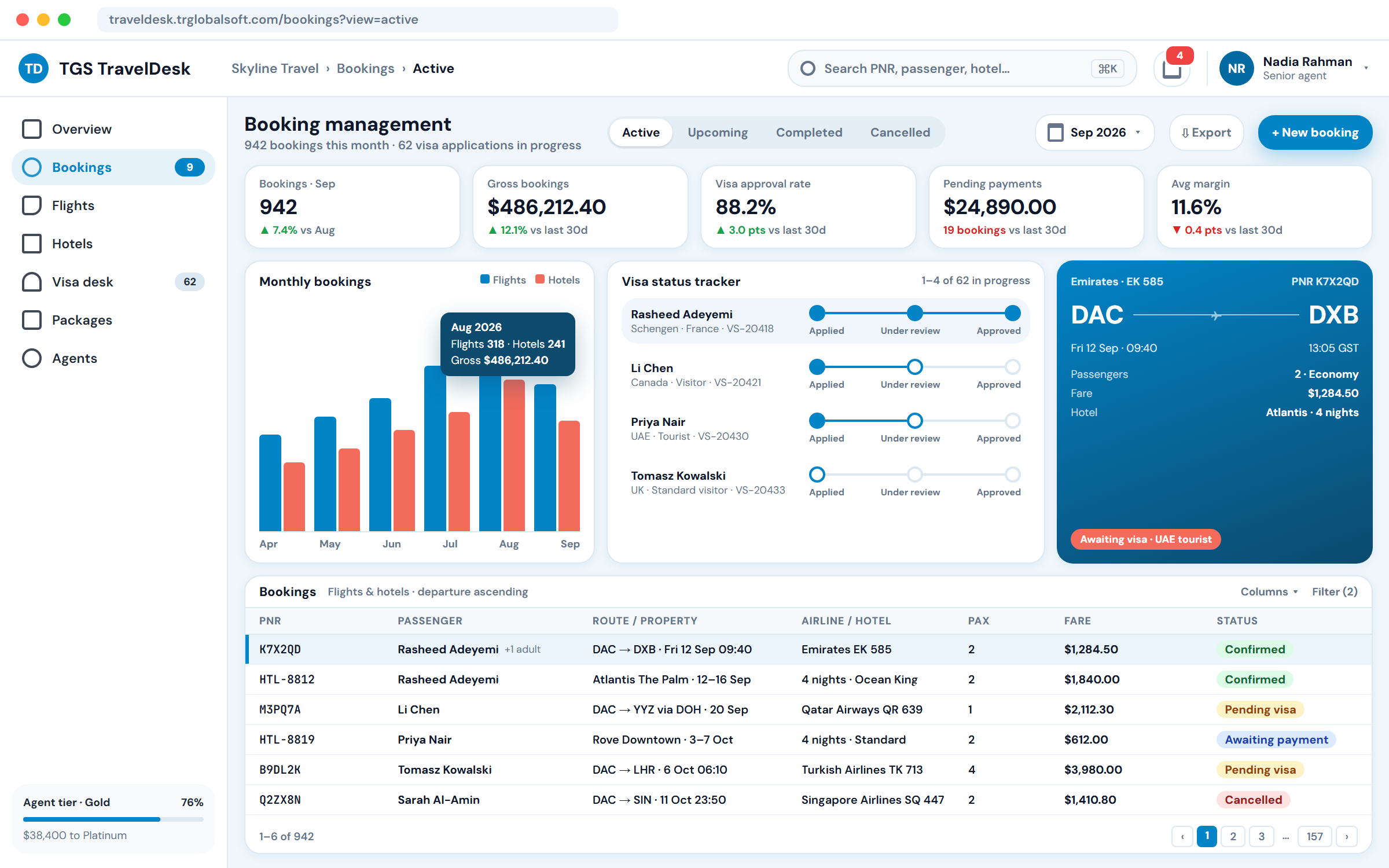Image resolution: width=1389 pixels, height=868 pixels.
Task: Click the Aug flights bar in the chart
Action: click(x=490, y=453)
